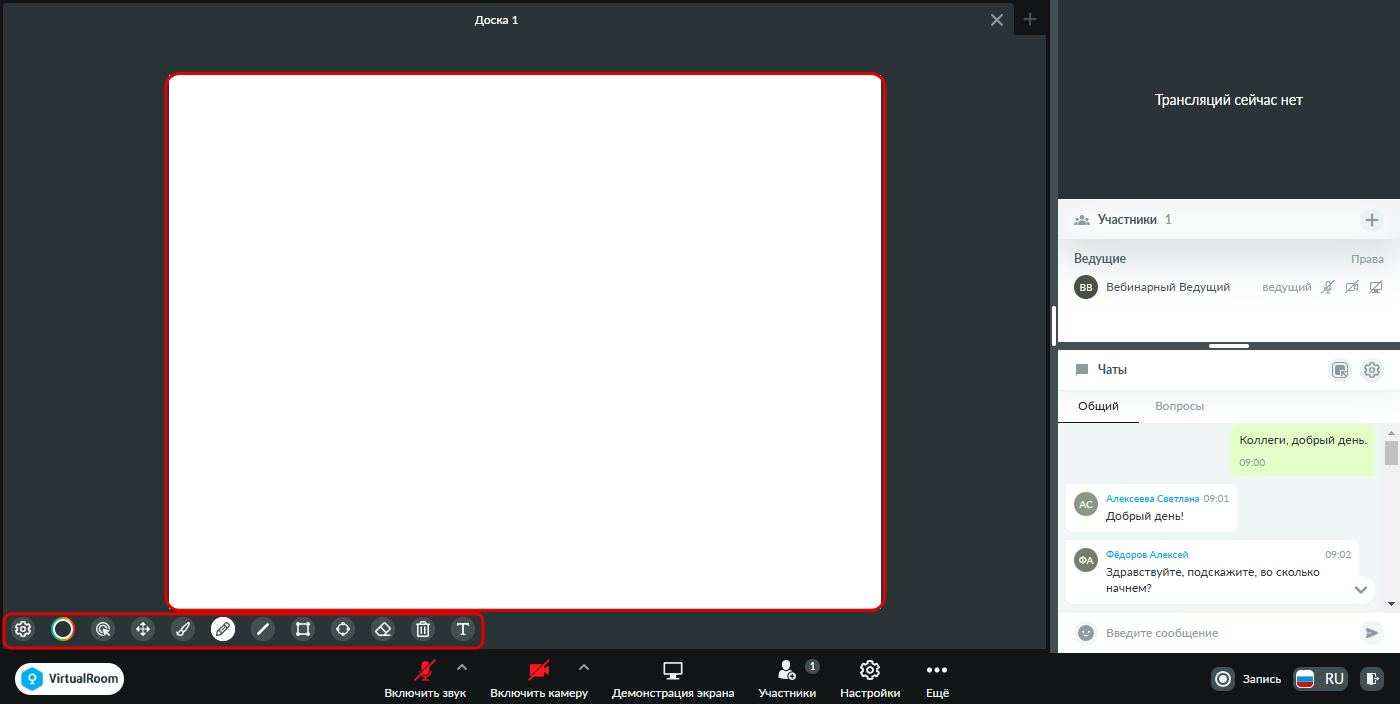Open Настройки in bottom bar
The width and height of the screenshot is (1400, 704).
point(870,679)
